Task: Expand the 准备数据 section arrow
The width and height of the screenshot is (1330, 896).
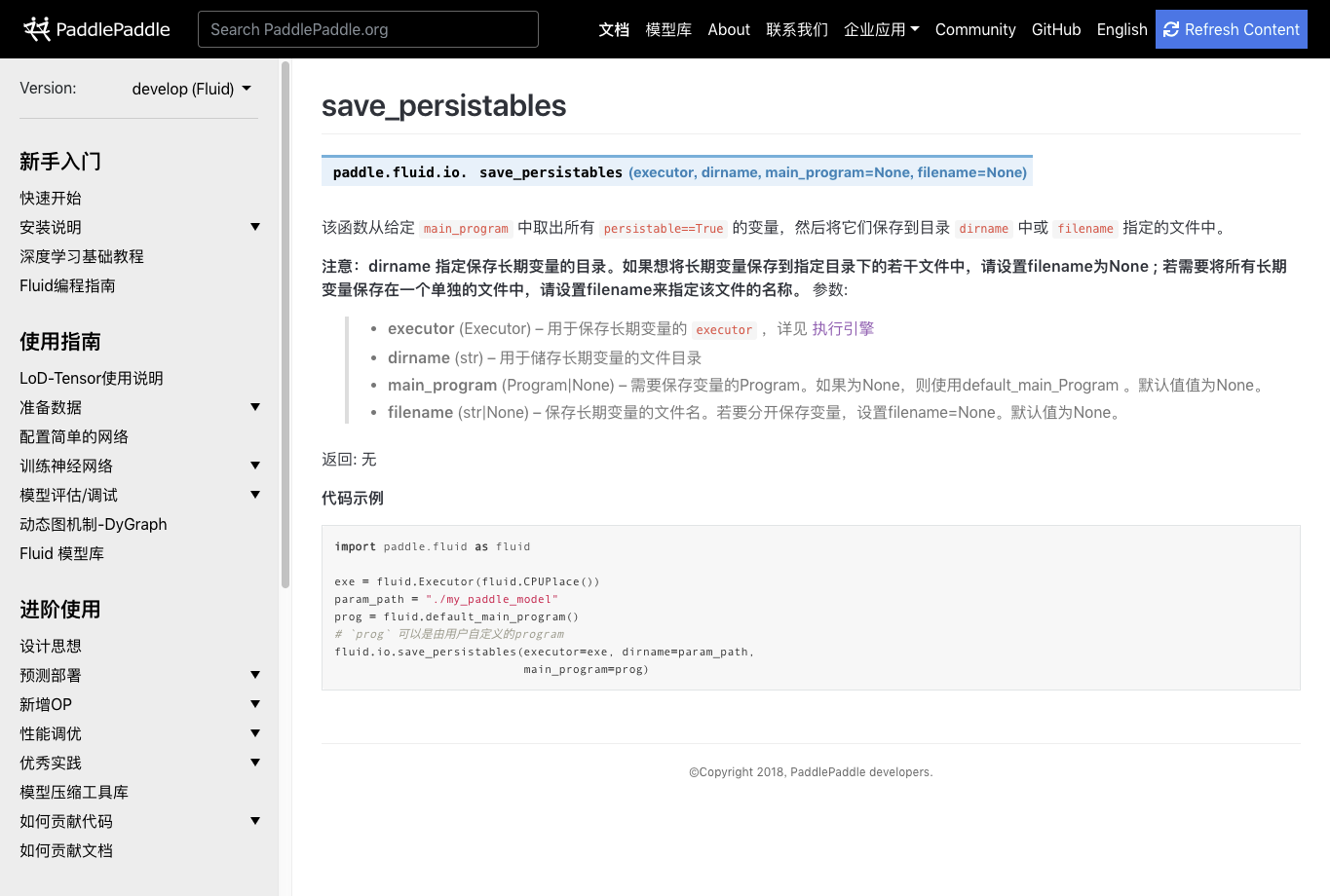Action: [x=255, y=407]
